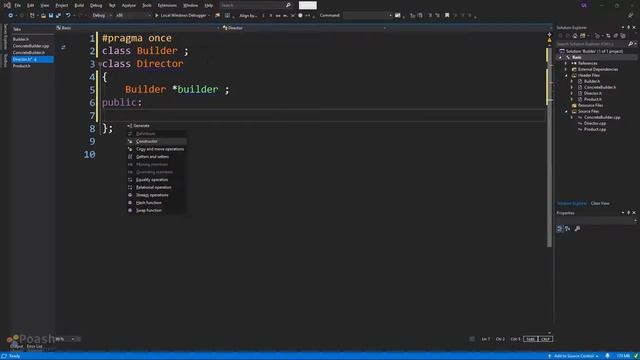Viewport: 640px width, 360px height.
Task: Open the Extensions menu
Action: (x=167, y=5)
